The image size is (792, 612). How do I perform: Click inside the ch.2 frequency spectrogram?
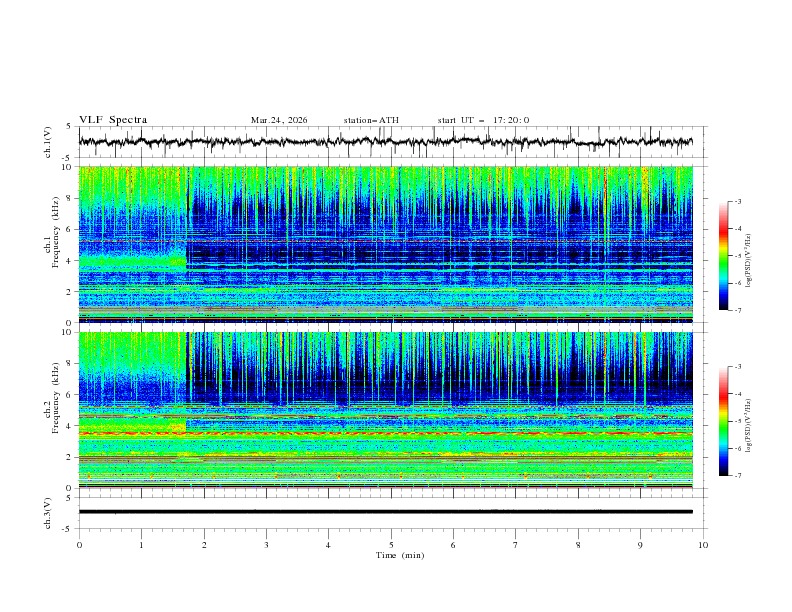pyautogui.click(x=386, y=410)
